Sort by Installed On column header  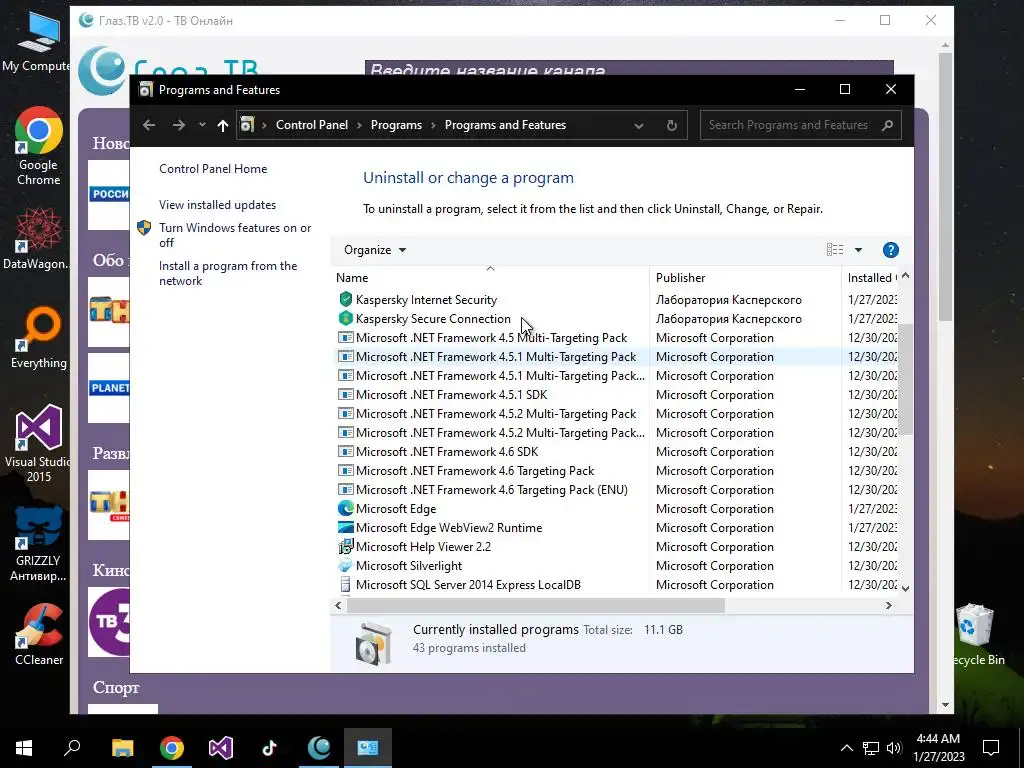pos(871,278)
